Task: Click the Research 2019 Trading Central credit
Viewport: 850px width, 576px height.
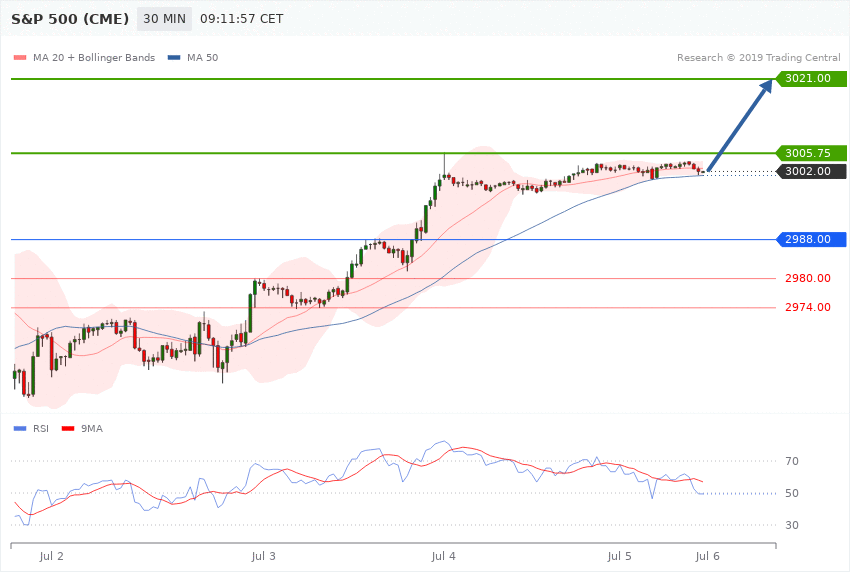Action: [758, 57]
